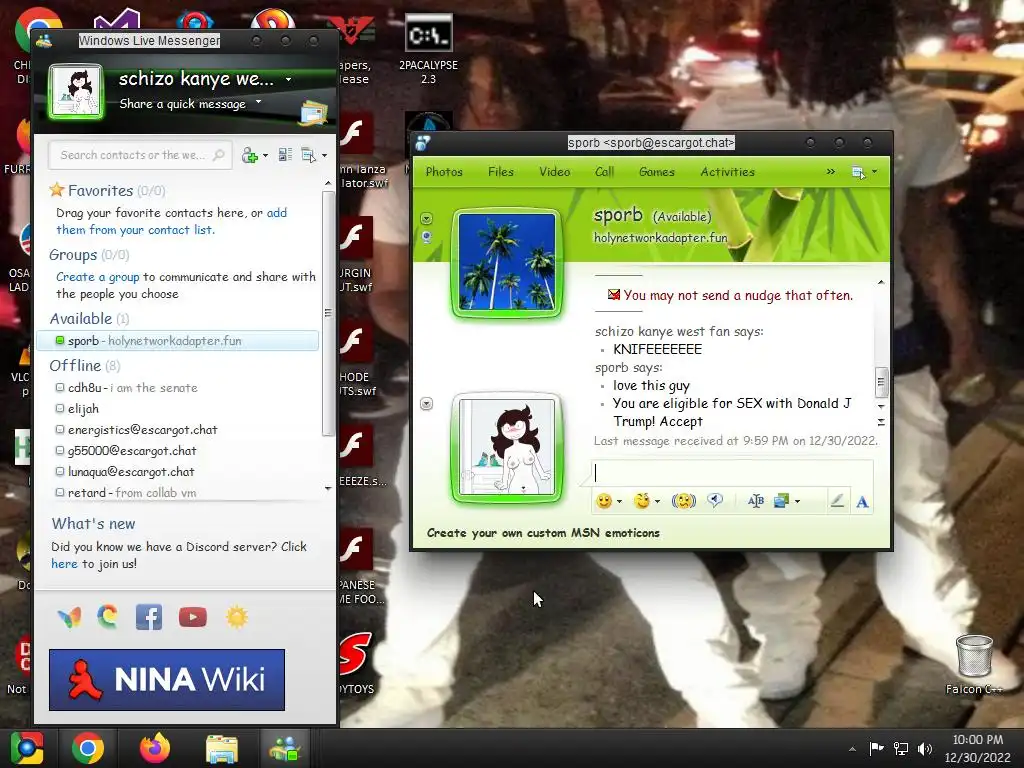Open the add contact dropdown arrow
Viewport: 1024px width, 768px height.
tap(265, 155)
